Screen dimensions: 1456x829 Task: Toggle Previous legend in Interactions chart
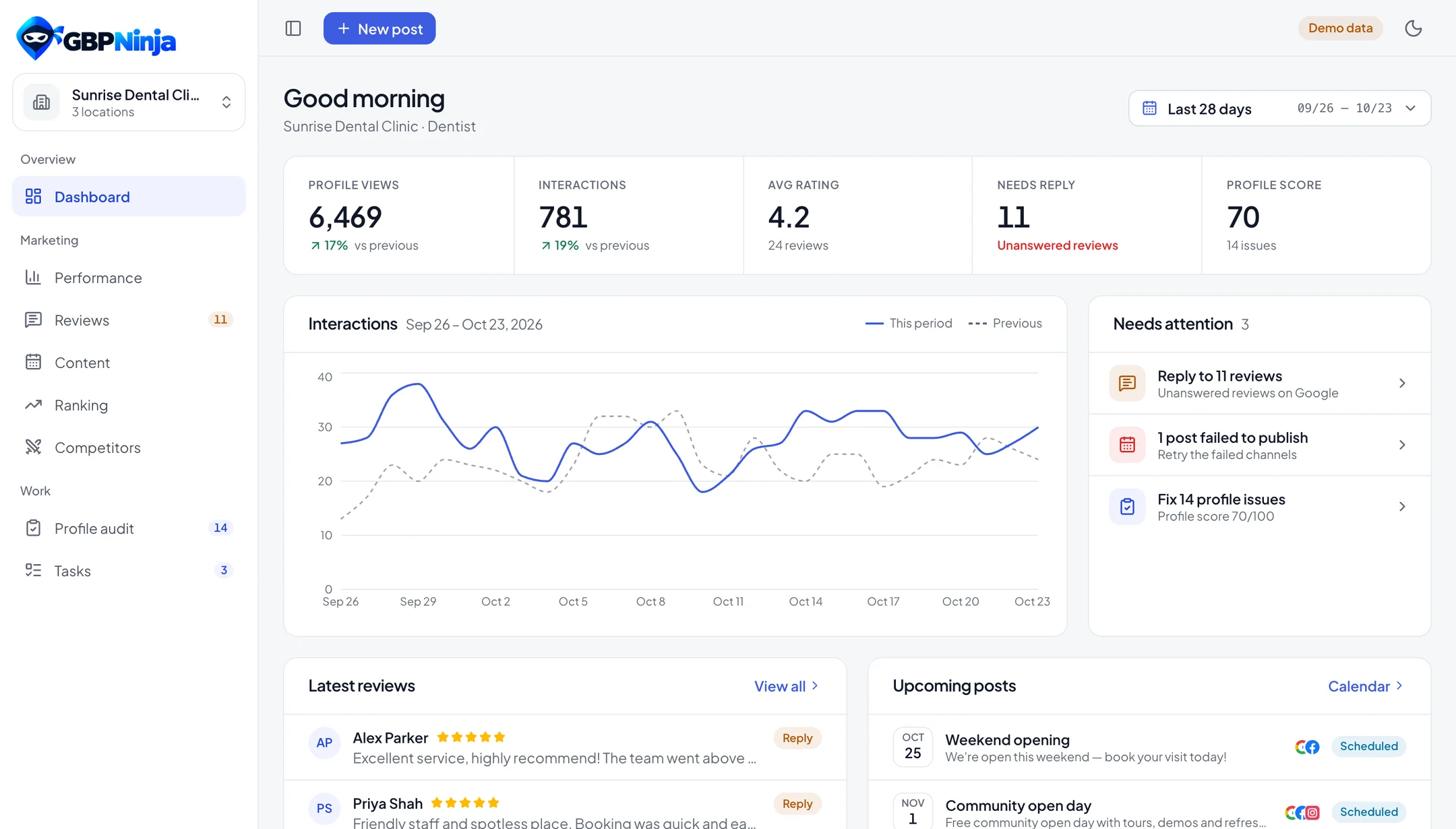[1005, 324]
